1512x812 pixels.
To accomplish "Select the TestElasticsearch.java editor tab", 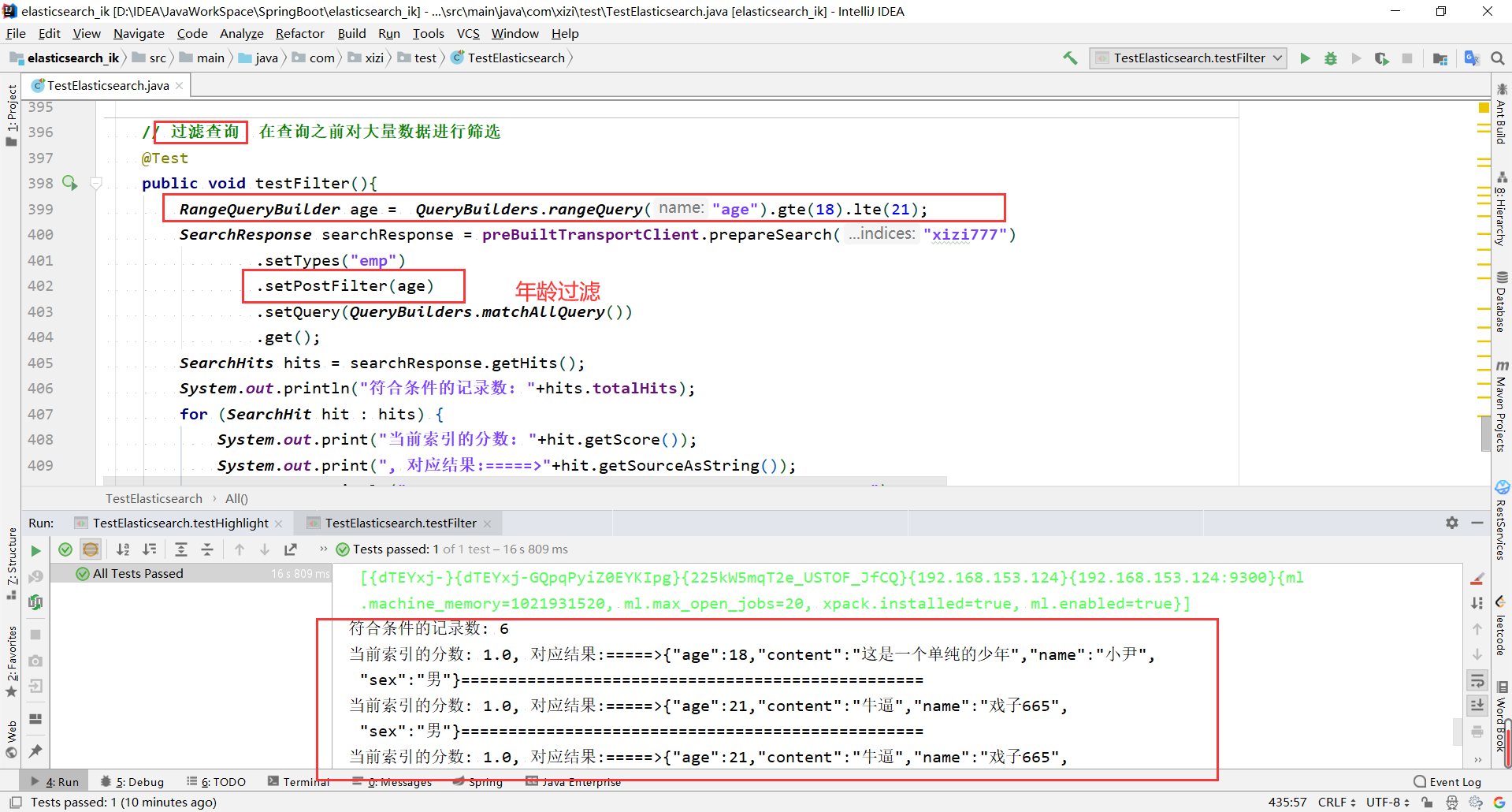I will tap(107, 85).
